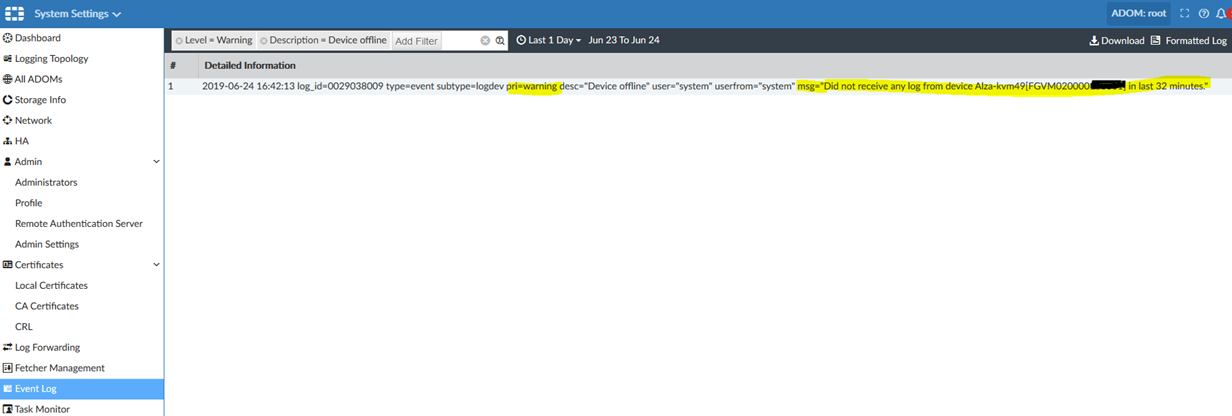Screen dimensions: 1232x416
Task: Click the Storage Info disk icon
Action: coord(7,100)
